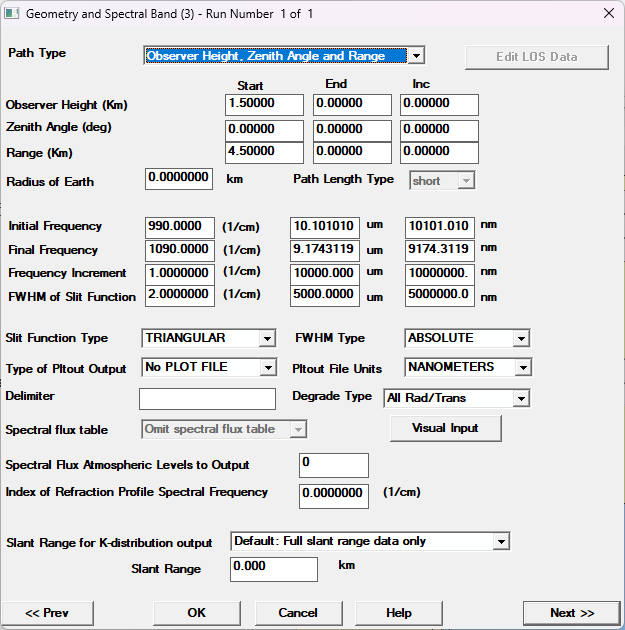Click Index of Refraction Profile frequency field
The height and width of the screenshot is (630, 625).
pyautogui.click(x=334, y=496)
